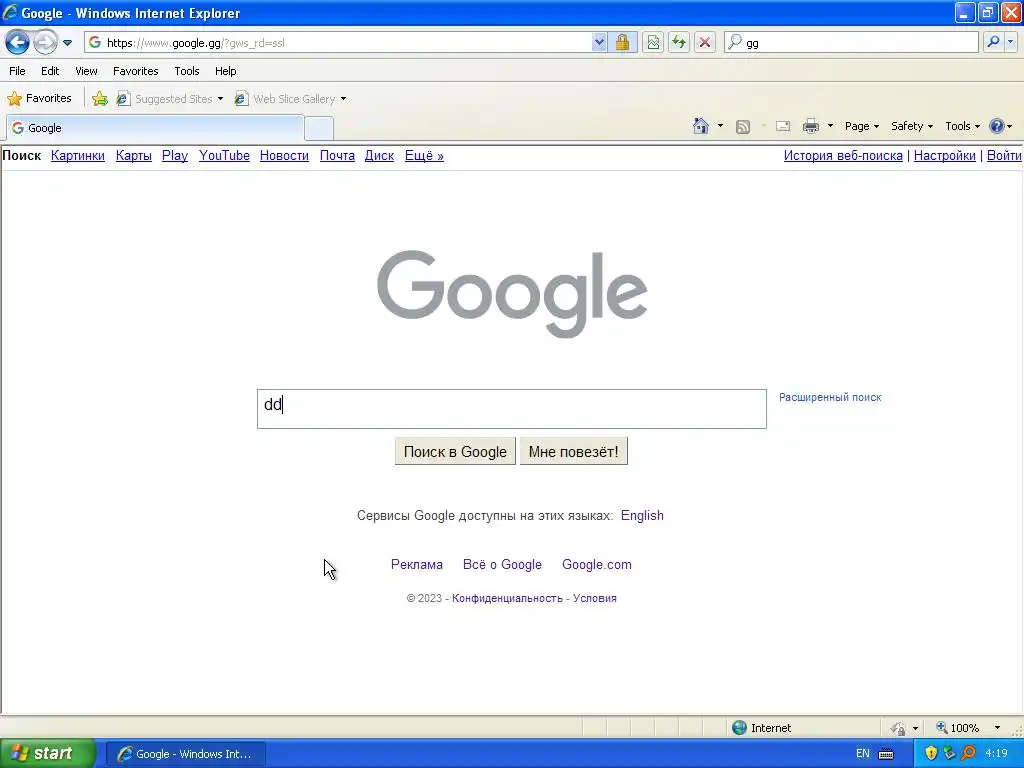
Task: Open the Настройки link
Action: click(944, 155)
